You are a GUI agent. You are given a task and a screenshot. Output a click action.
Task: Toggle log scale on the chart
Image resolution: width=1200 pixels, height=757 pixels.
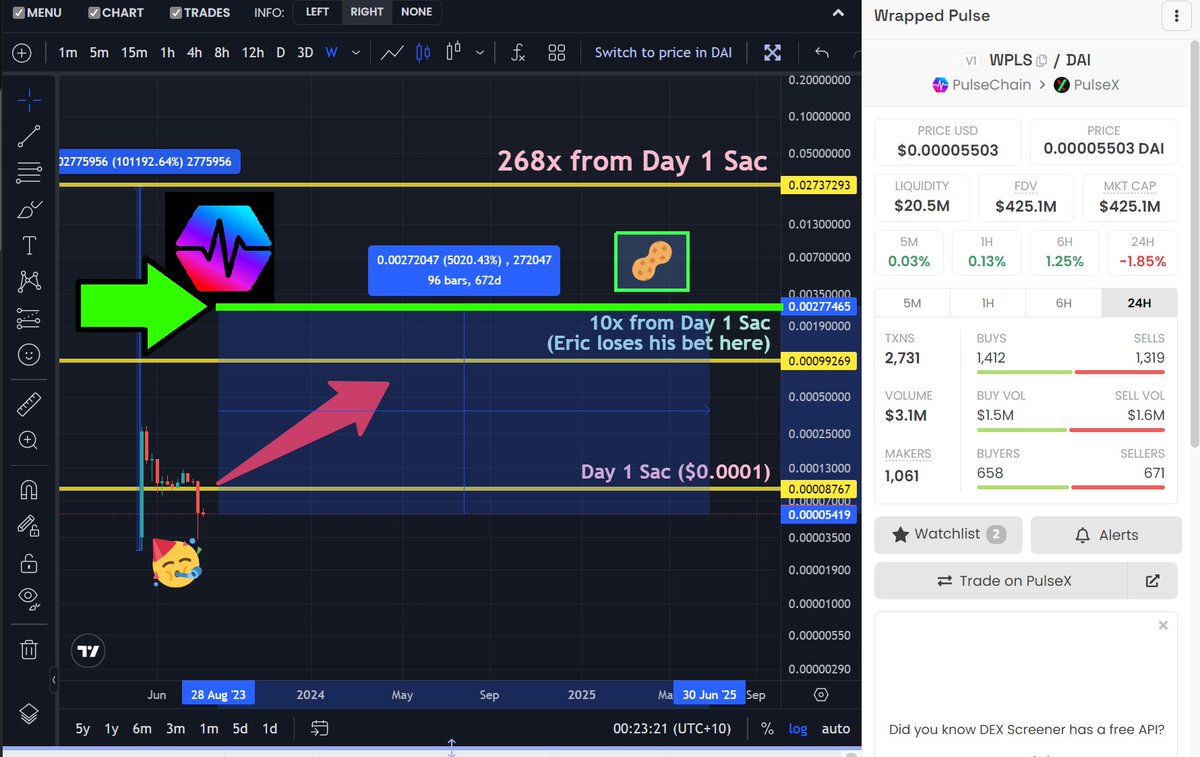tap(798, 729)
